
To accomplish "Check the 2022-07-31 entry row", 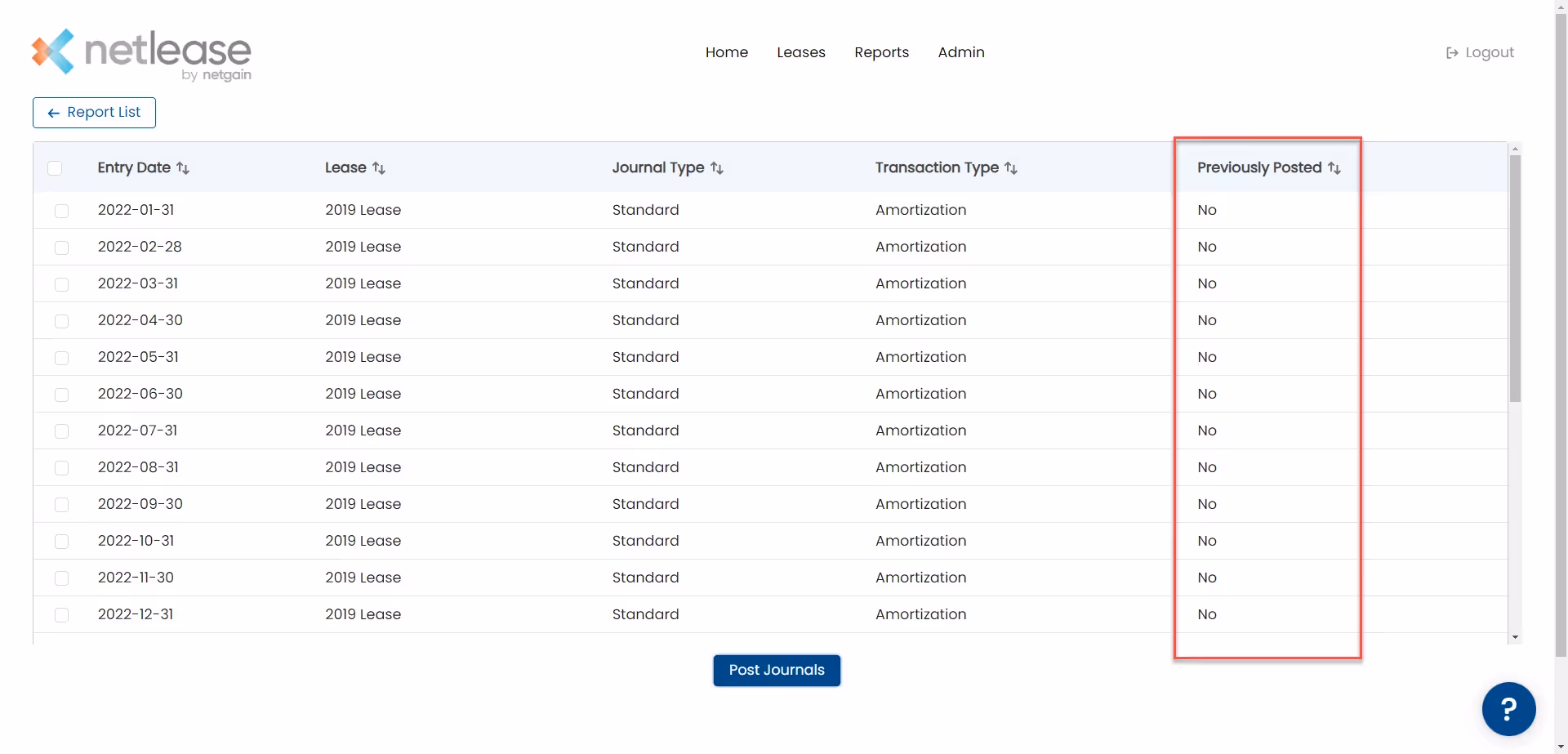I will pos(61,431).
